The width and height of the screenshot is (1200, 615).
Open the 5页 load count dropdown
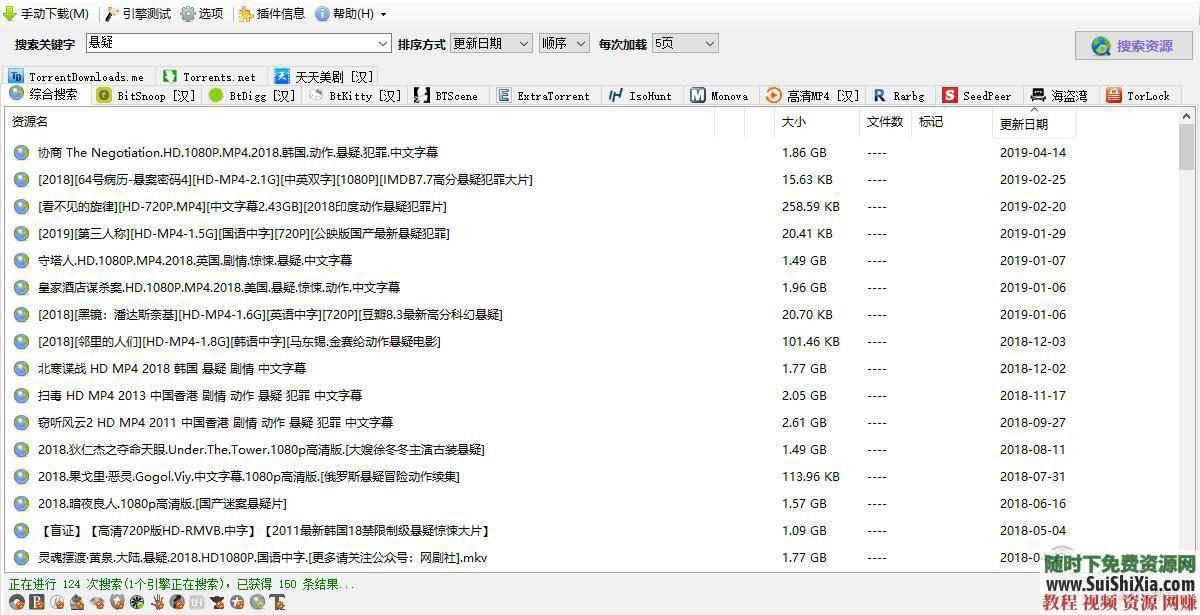coord(685,43)
